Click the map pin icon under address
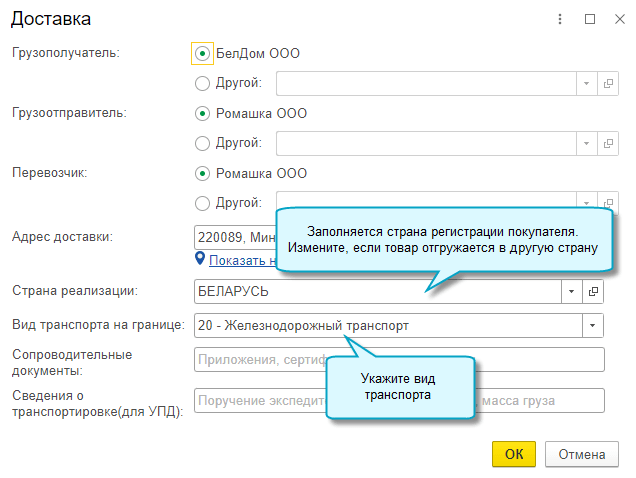 200,260
